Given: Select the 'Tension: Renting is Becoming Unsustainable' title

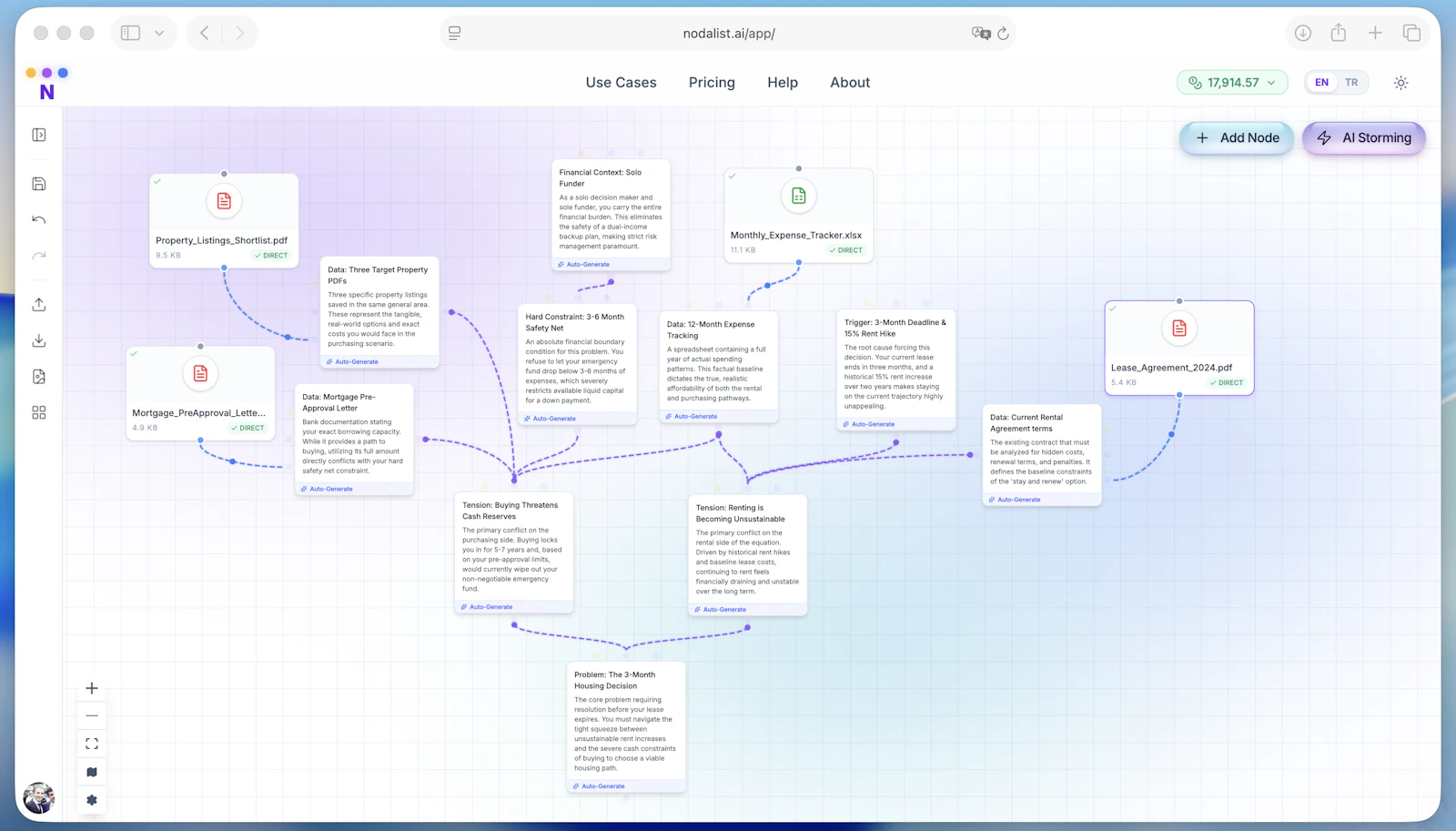Looking at the screenshot, I should pos(740,513).
